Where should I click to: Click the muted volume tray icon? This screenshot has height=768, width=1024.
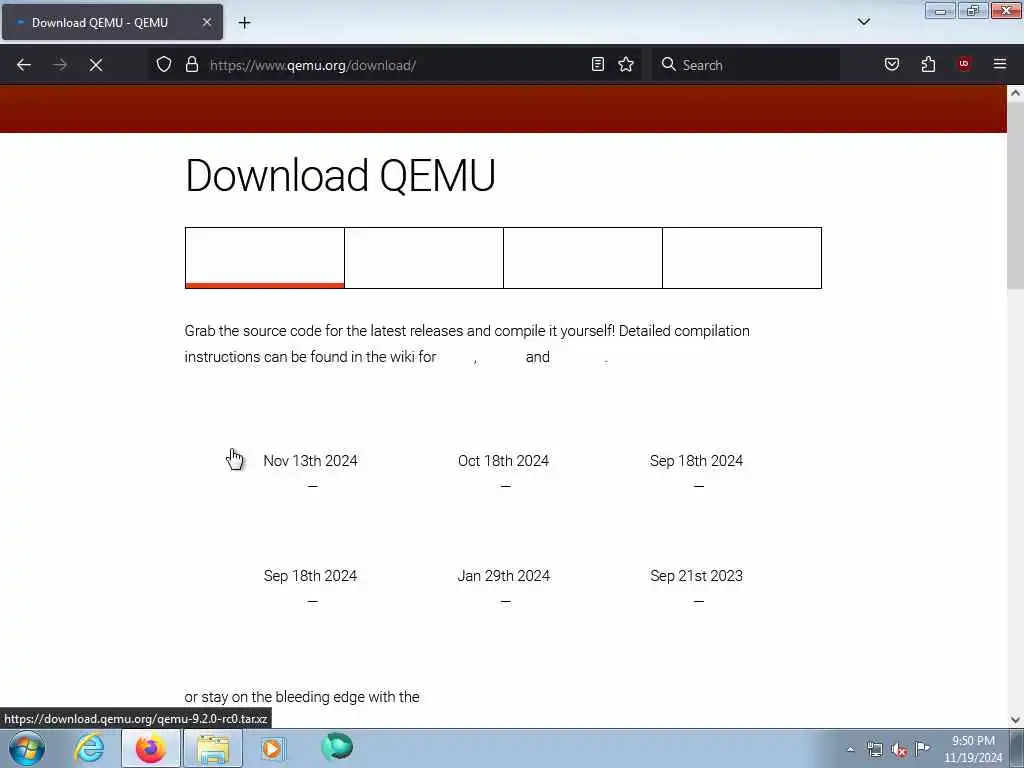[899, 750]
